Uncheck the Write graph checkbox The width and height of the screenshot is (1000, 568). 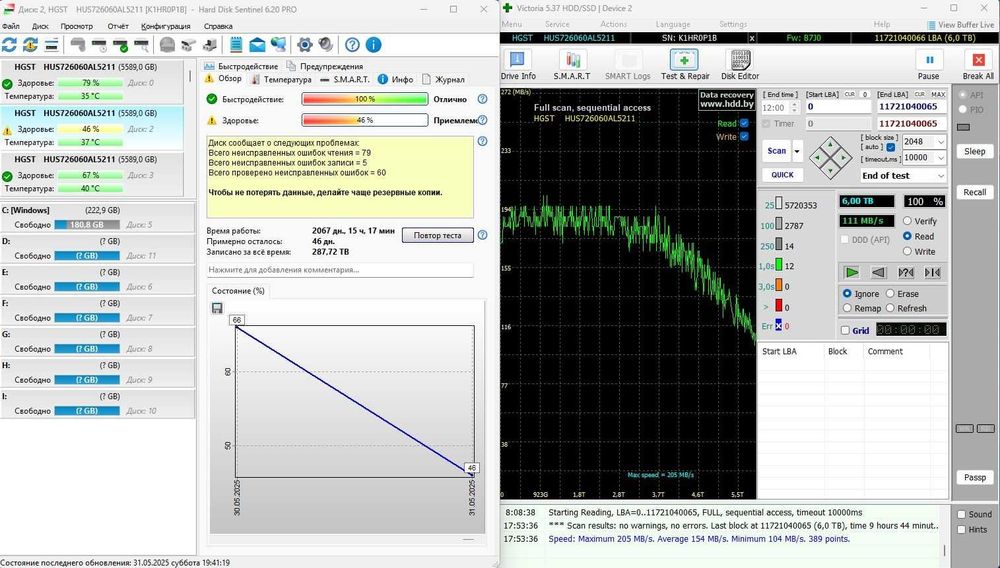click(743, 137)
